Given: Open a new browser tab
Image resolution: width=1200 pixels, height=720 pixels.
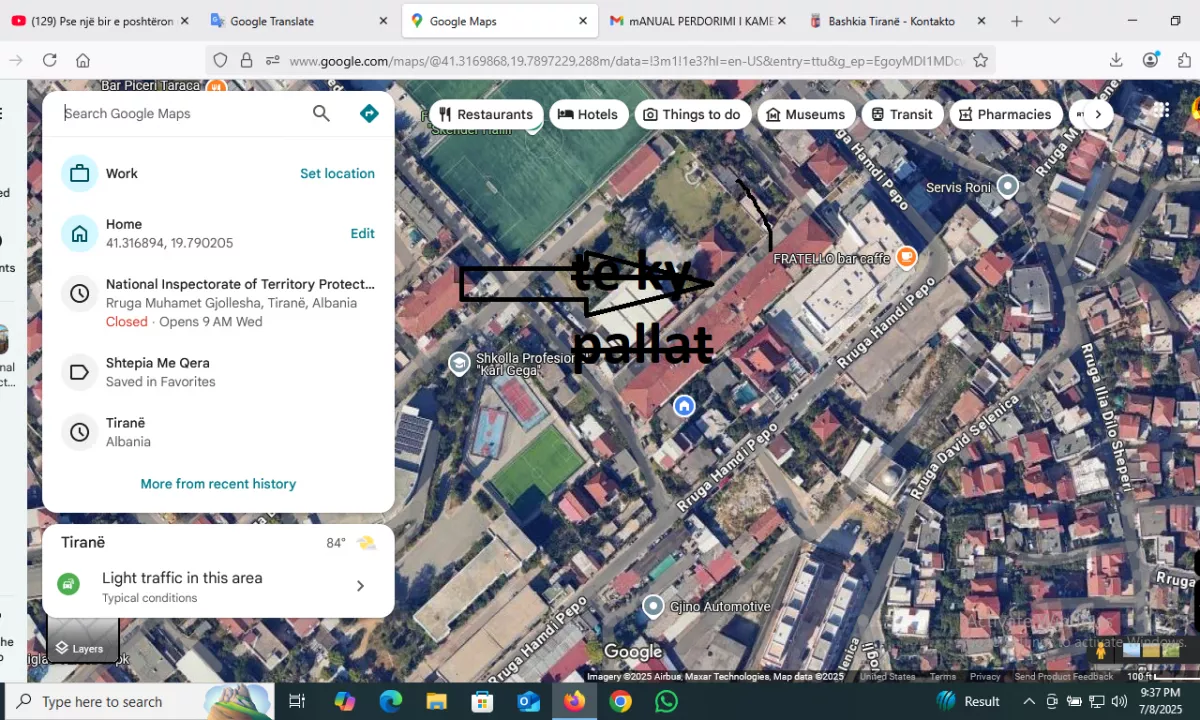Looking at the screenshot, I should 1017,21.
